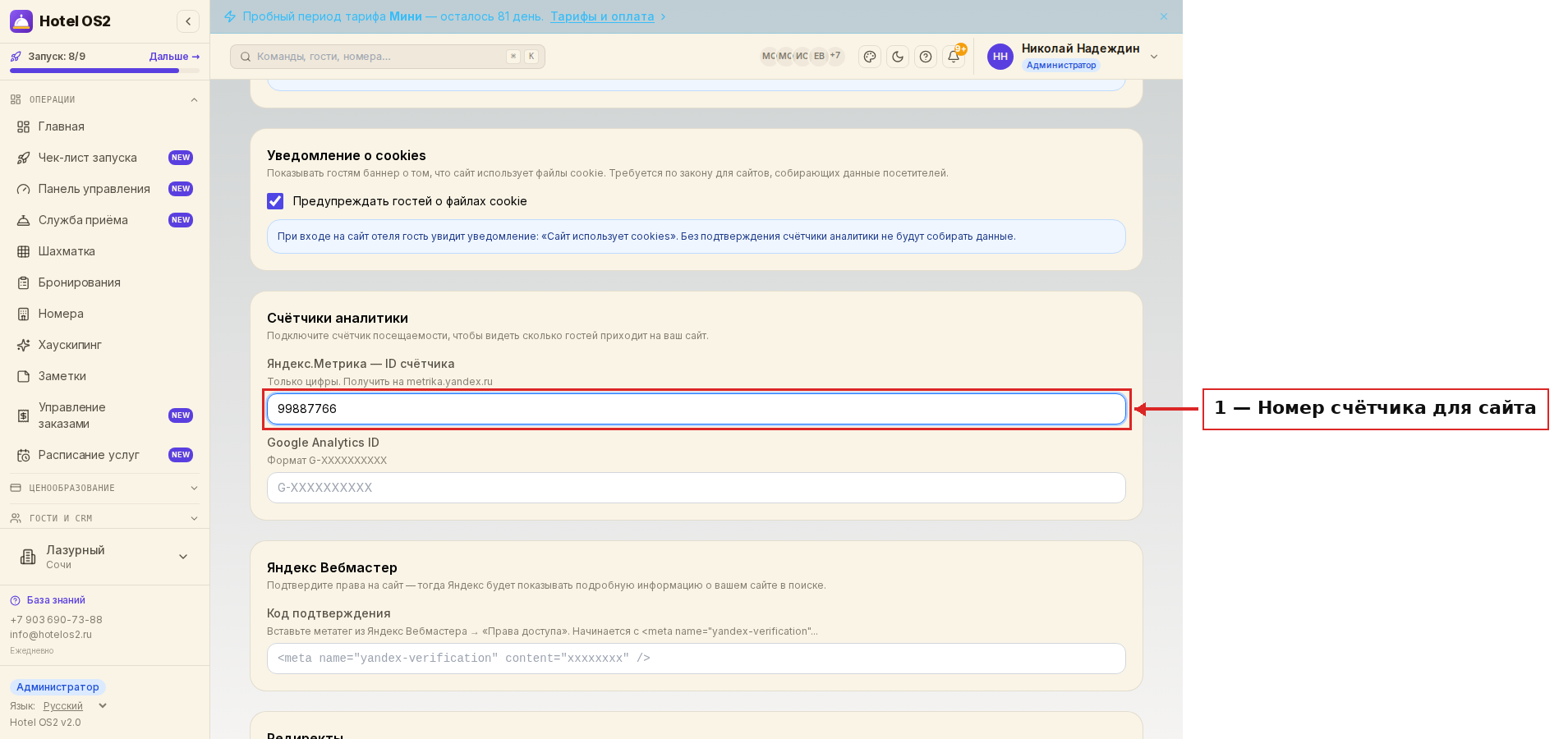Open Заметки in sidebar

[x=104, y=376]
